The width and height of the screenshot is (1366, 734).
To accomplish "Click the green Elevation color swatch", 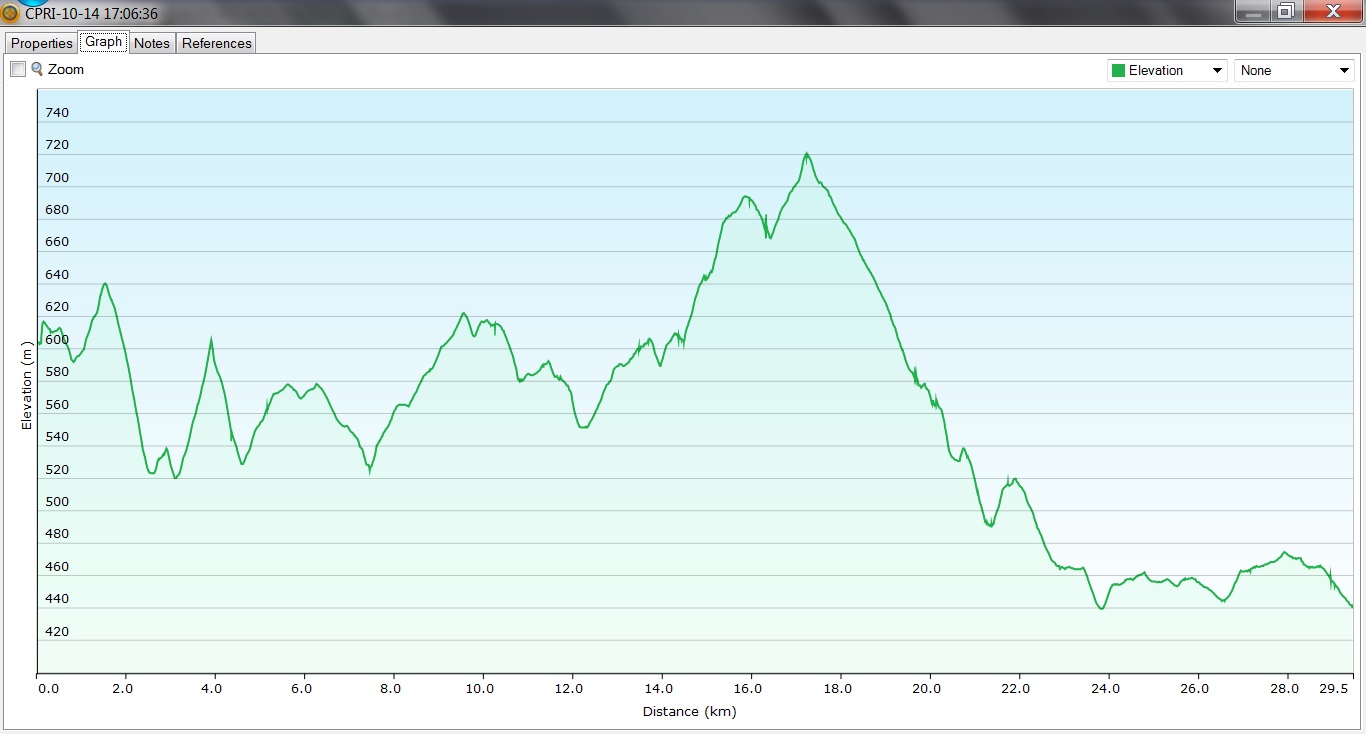I will [x=1118, y=71].
